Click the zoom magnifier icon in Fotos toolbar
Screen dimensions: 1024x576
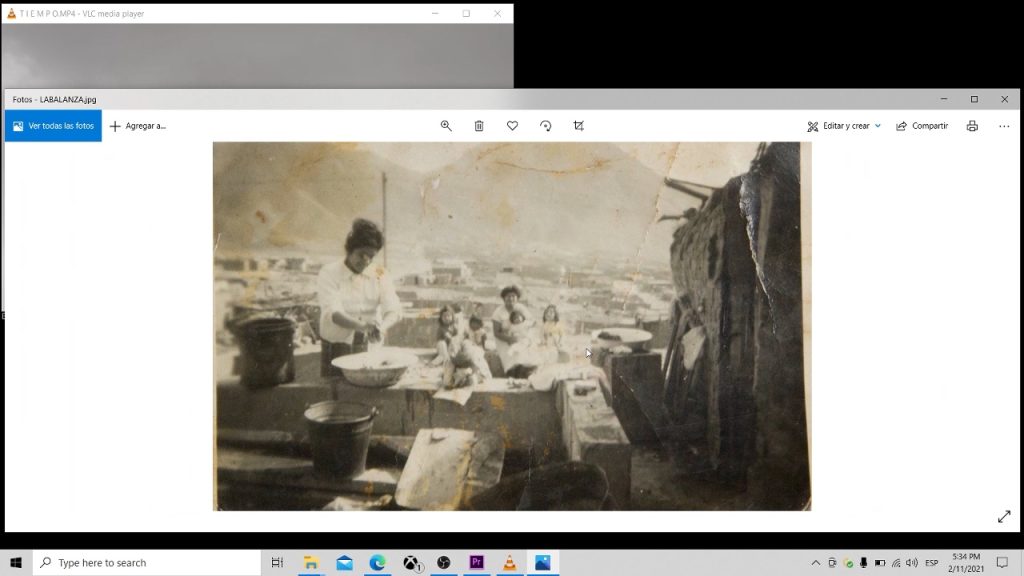pos(446,125)
